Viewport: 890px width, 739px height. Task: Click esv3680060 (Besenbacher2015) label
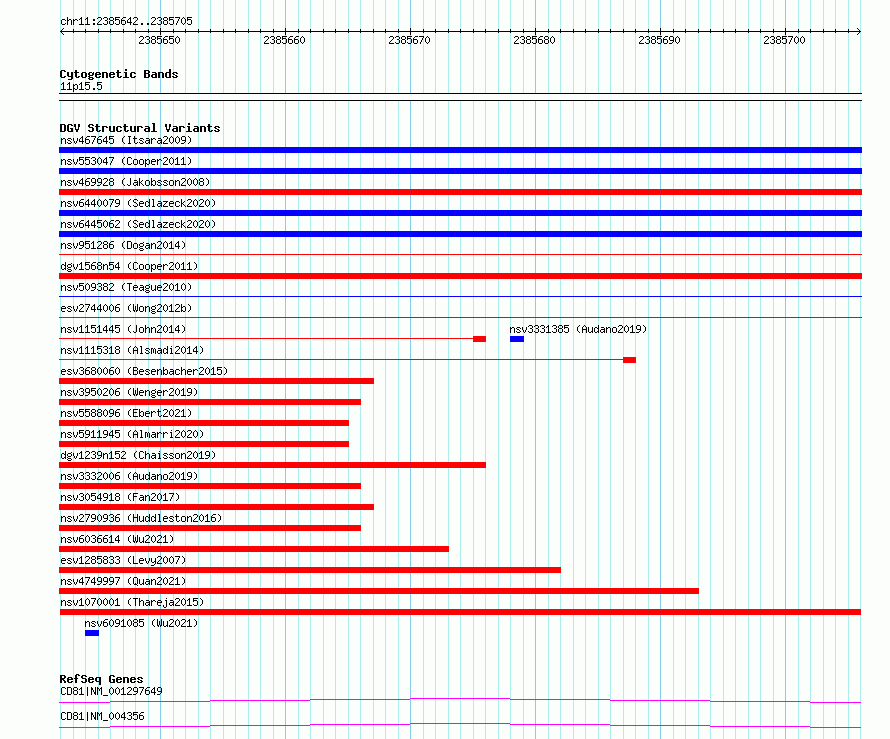pyautogui.click(x=144, y=371)
